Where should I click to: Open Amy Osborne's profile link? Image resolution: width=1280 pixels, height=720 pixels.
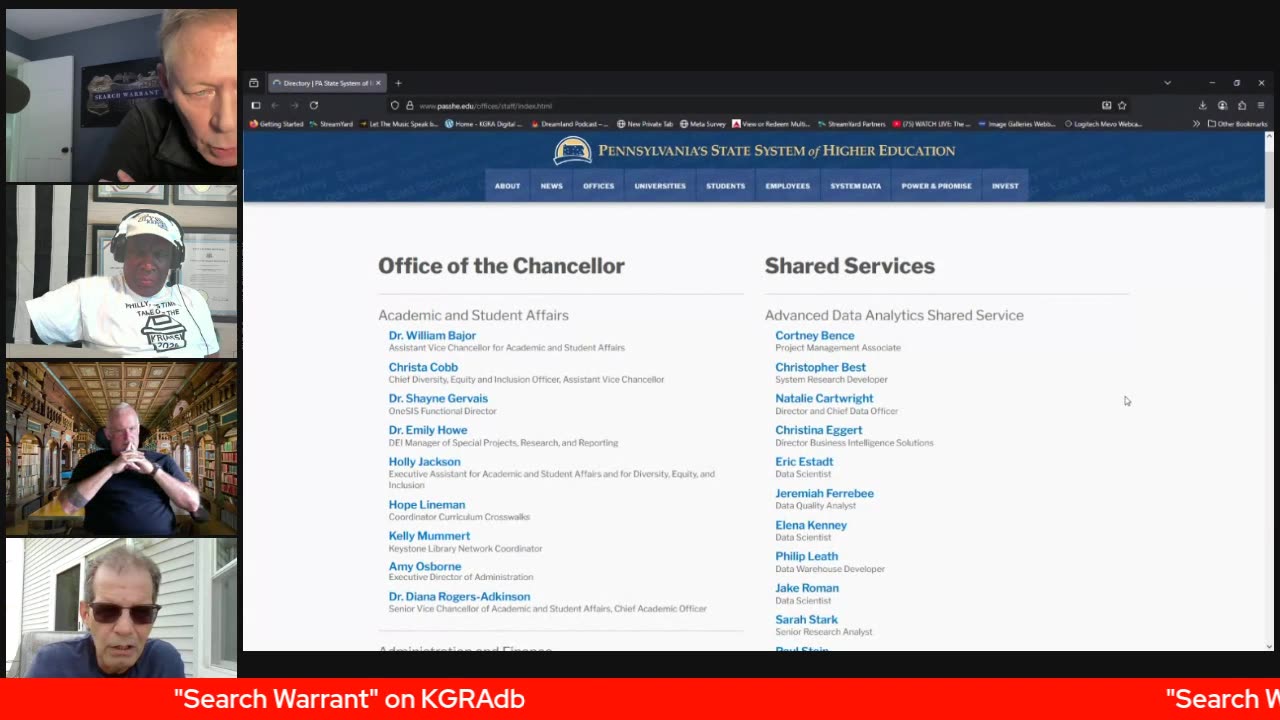pyautogui.click(x=425, y=566)
